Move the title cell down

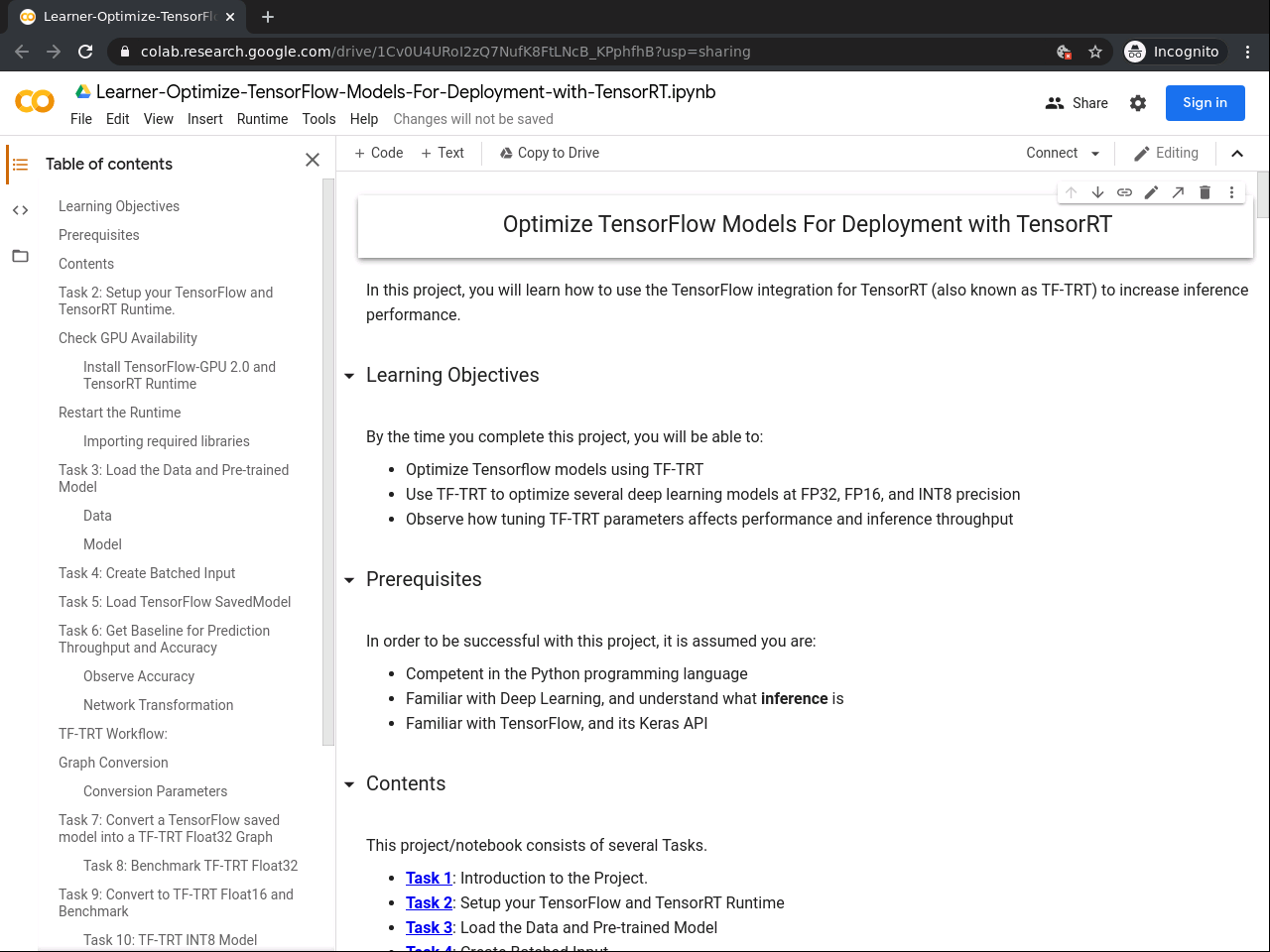(1097, 192)
